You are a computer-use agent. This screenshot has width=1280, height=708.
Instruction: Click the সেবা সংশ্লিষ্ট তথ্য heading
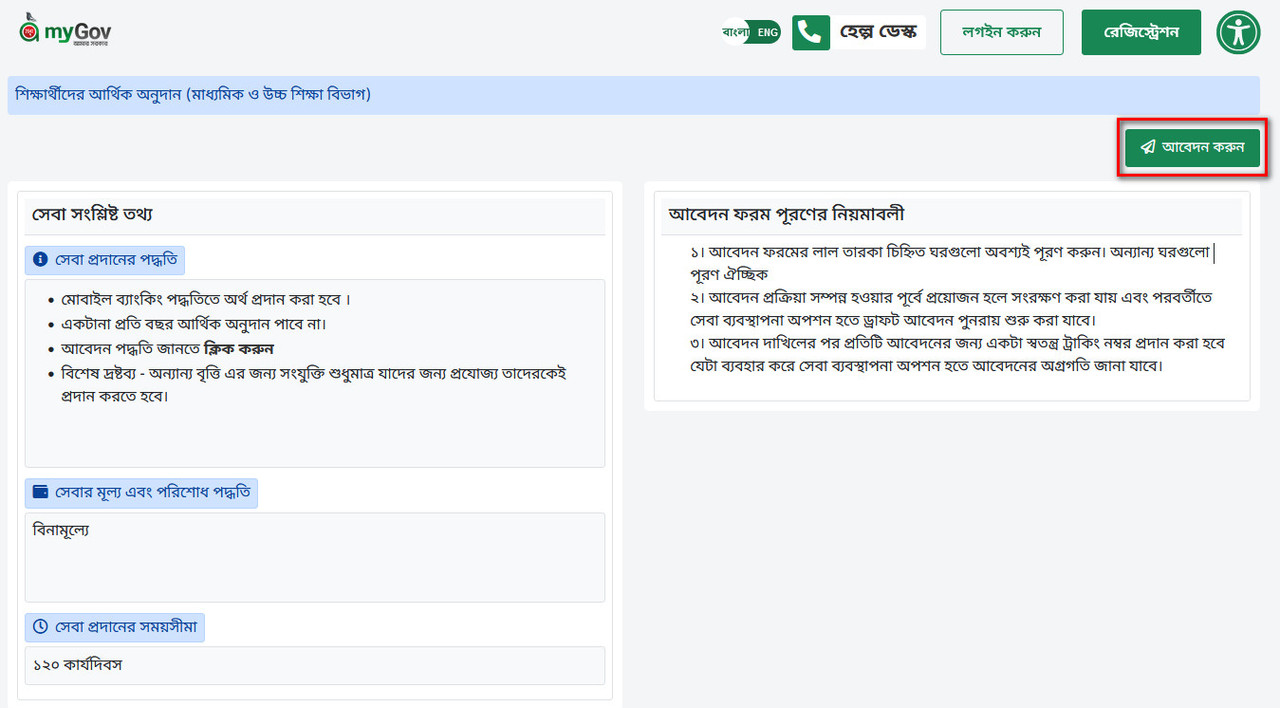coord(92,215)
